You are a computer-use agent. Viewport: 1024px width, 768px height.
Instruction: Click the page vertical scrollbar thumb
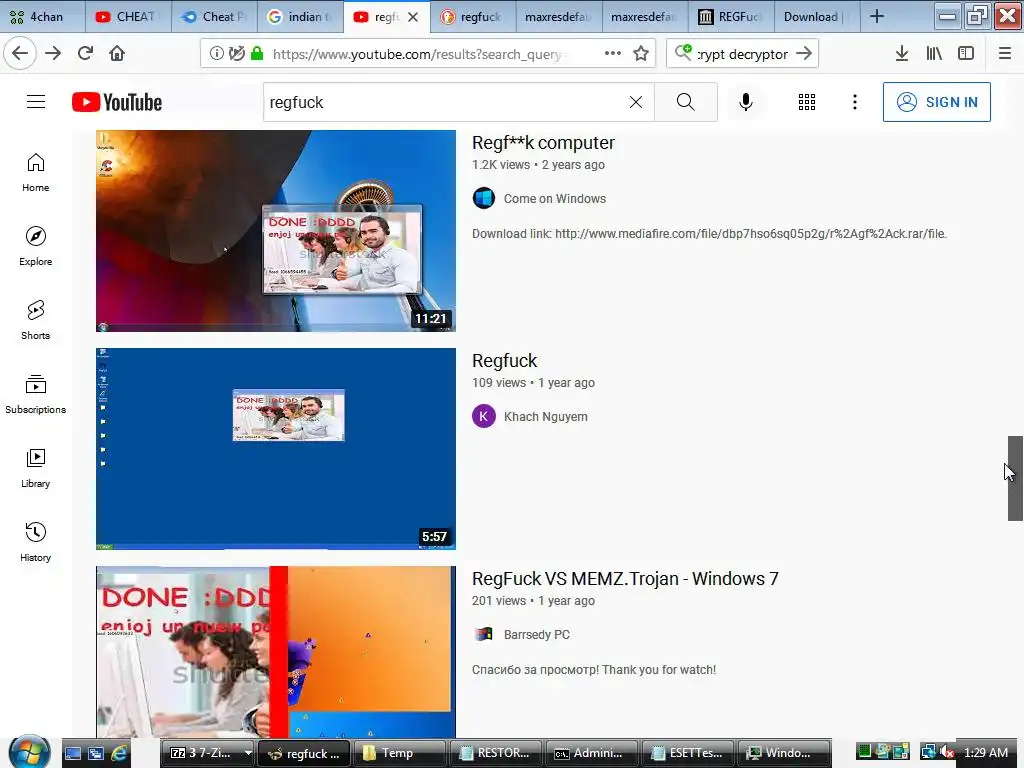tap(1015, 478)
